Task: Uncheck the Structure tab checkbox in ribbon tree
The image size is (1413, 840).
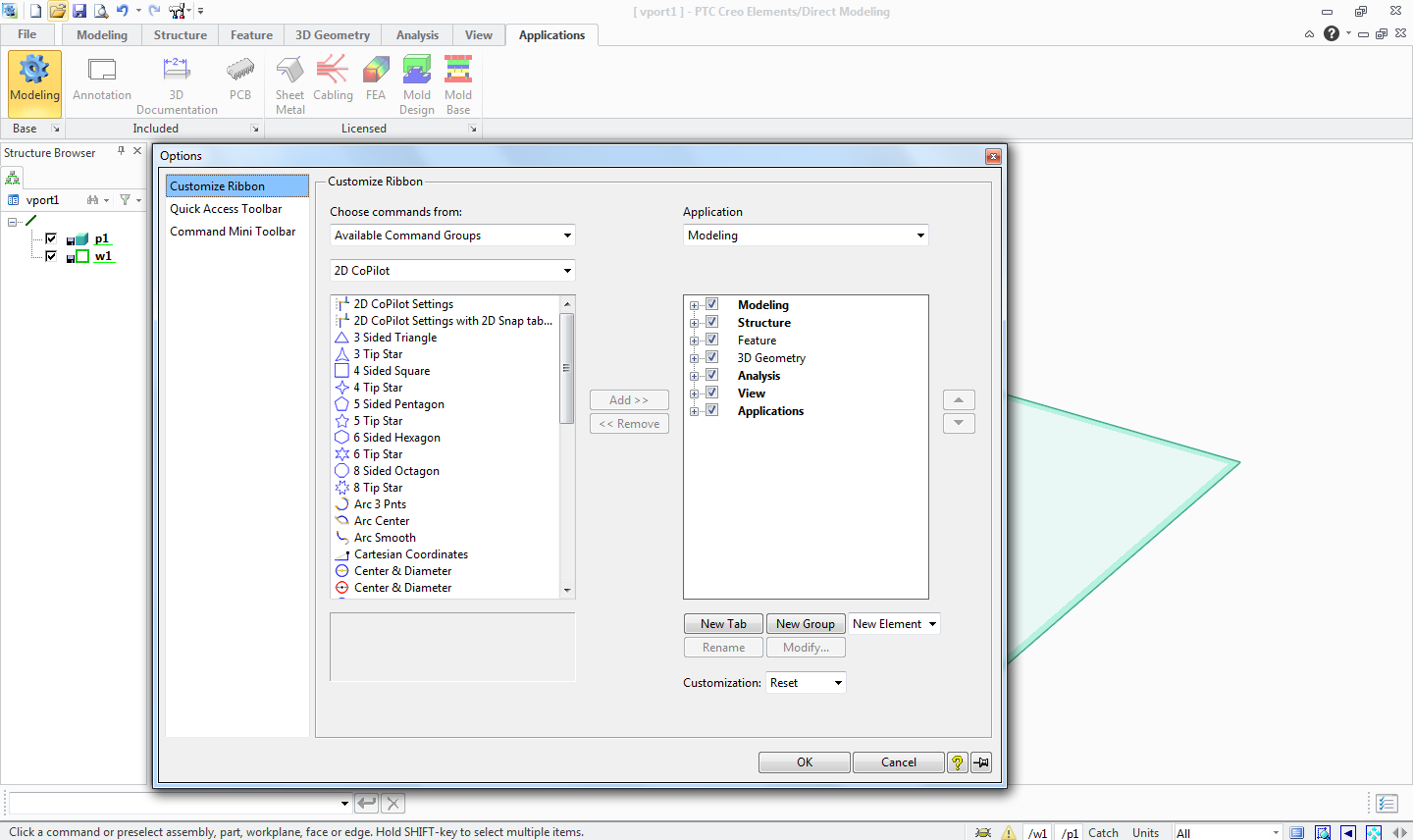Action: pos(712,322)
